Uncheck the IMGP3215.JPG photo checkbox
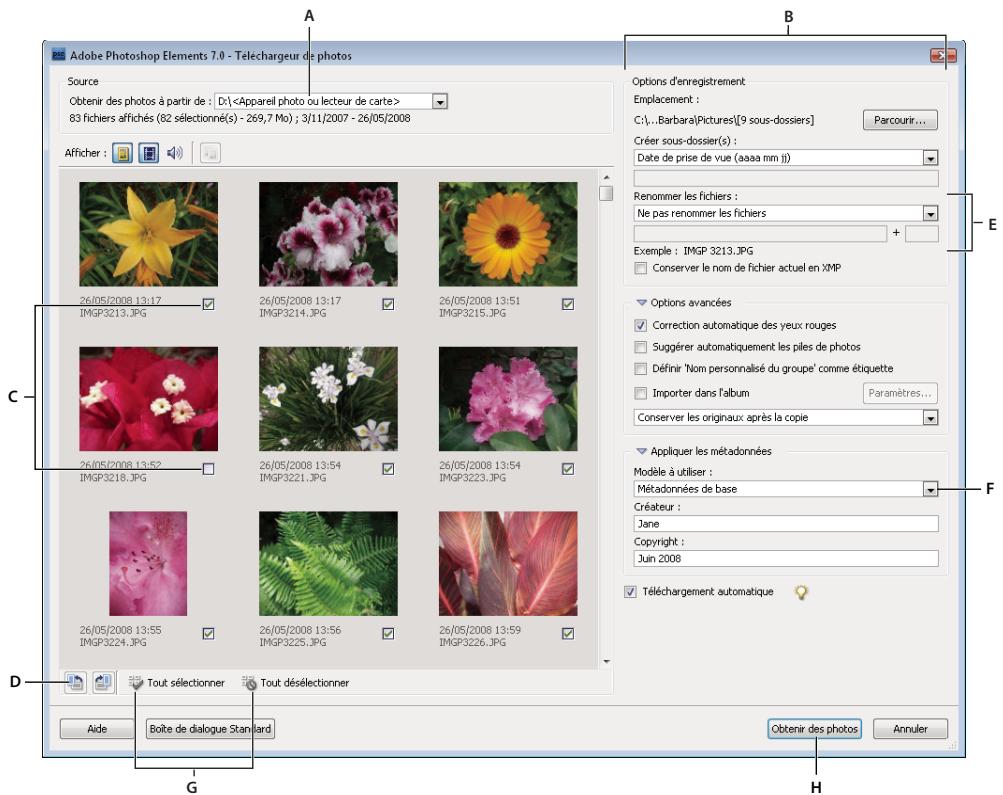Screen dimensions: 1003x795 (x=568, y=304)
